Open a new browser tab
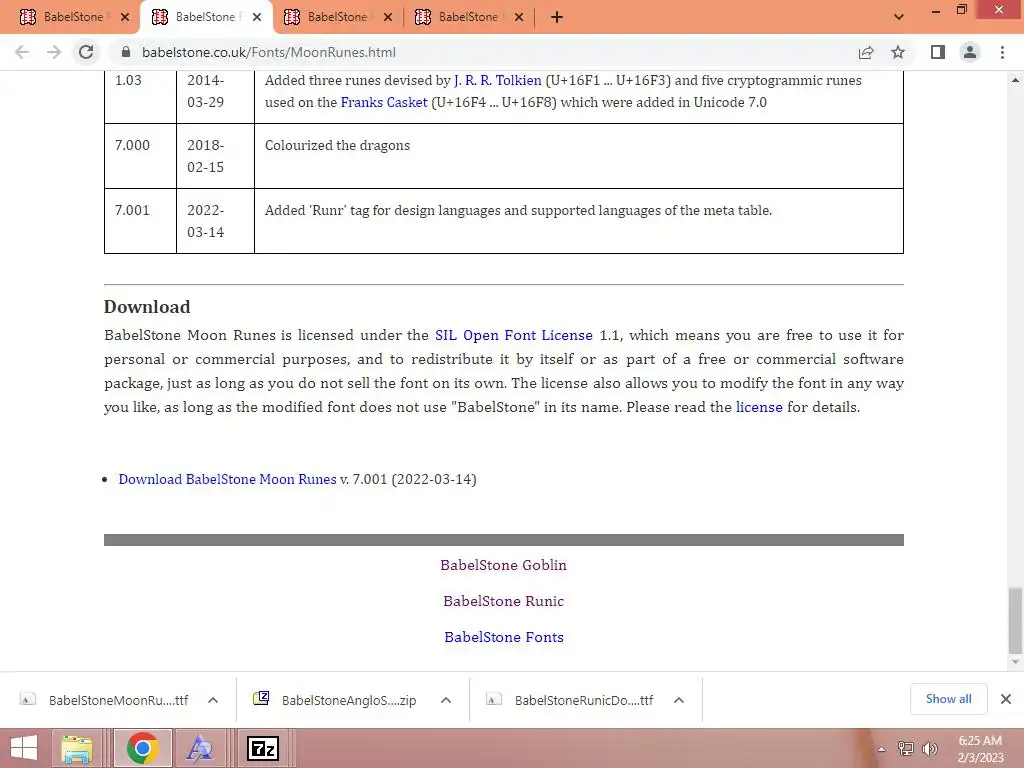The width and height of the screenshot is (1024, 768). (x=556, y=17)
